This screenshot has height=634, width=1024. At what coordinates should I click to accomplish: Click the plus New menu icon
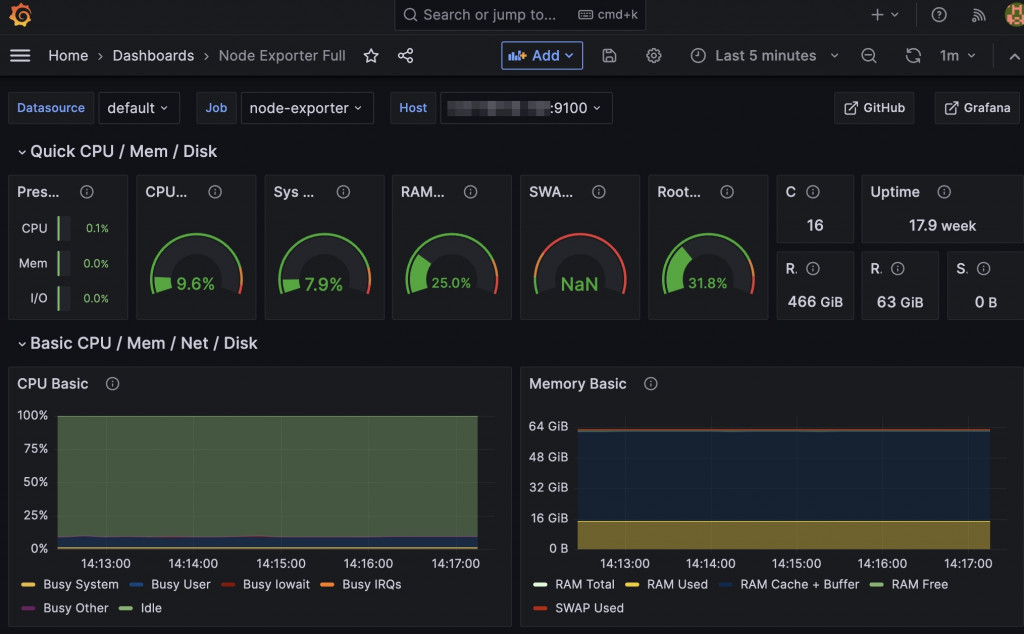tap(885, 14)
